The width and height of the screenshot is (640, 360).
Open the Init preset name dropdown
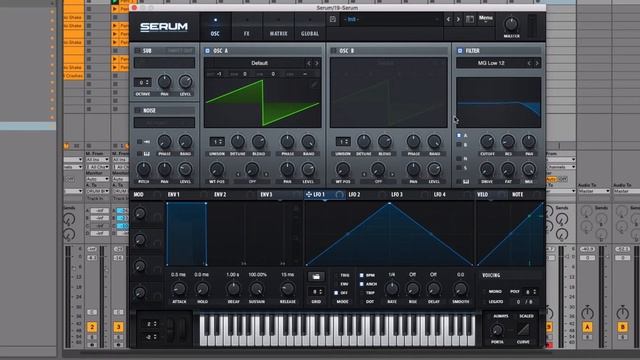tap(391, 19)
